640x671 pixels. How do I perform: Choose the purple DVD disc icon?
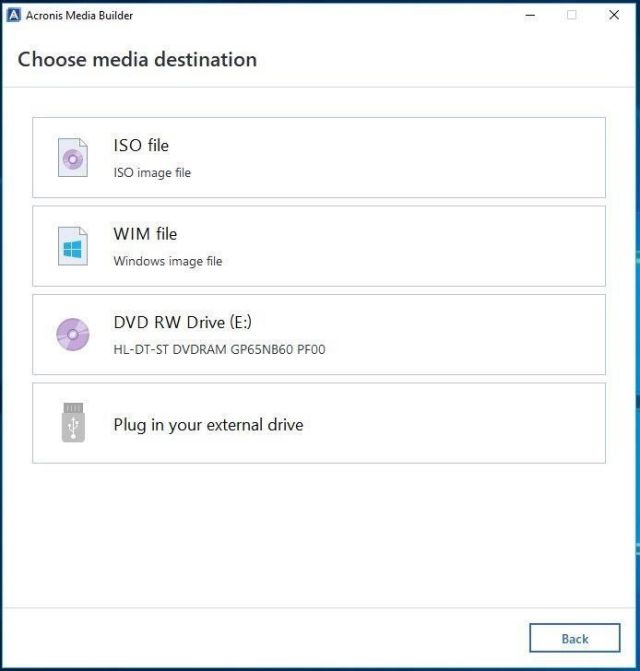(x=72, y=334)
